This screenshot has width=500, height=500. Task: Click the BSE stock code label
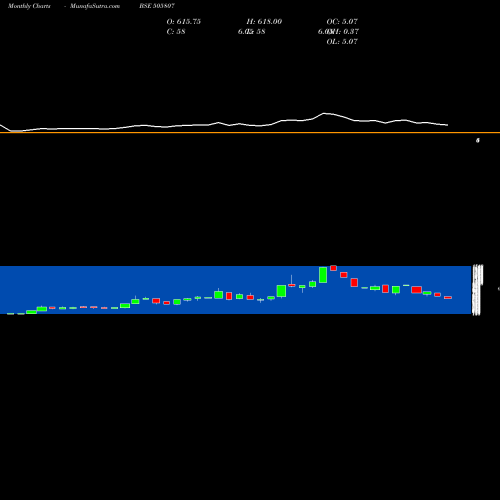tap(157, 6)
